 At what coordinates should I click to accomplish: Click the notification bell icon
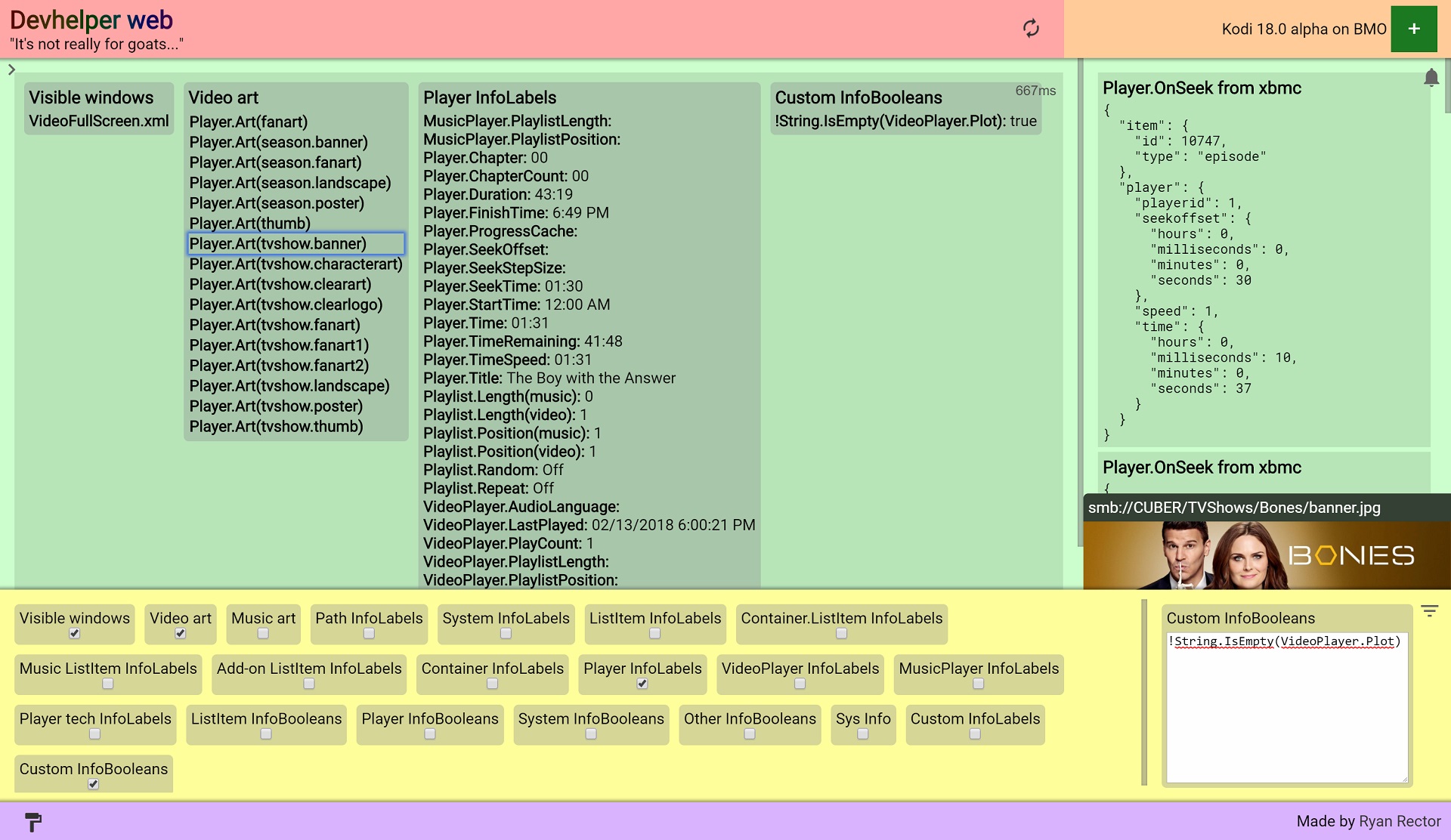(1431, 78)
